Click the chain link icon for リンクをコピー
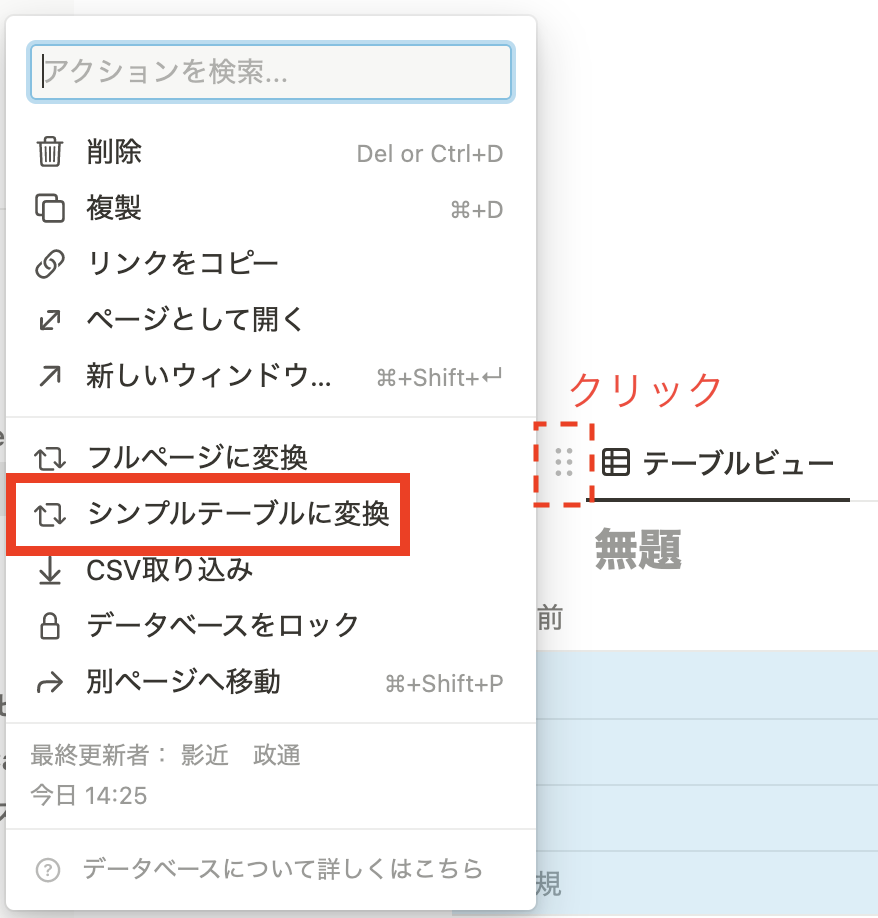Image resolution: width=878 pixels, height=918 pixels. [50, 264]
